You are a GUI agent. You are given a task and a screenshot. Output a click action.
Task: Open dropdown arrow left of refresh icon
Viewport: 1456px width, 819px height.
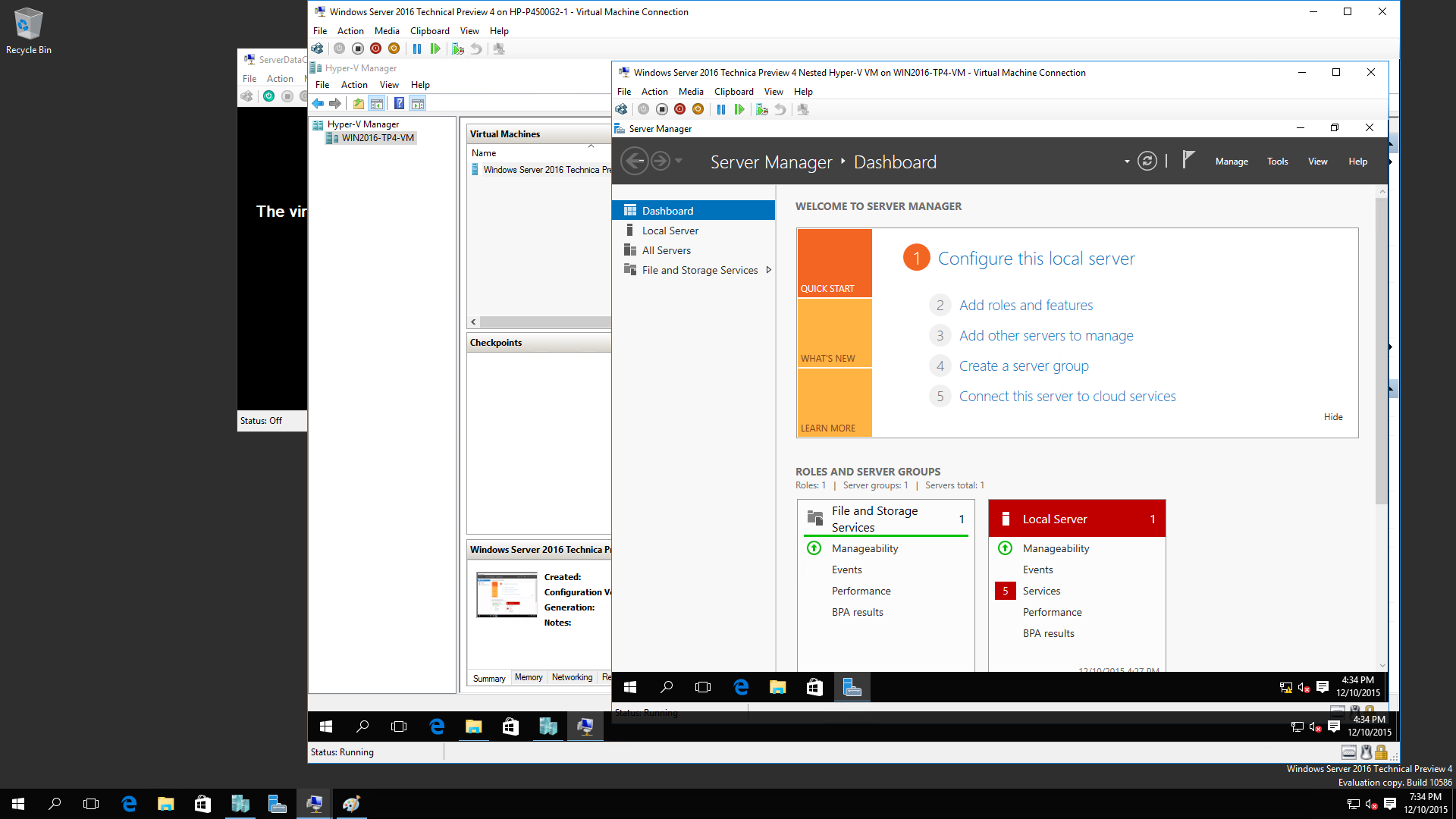[x=1127, y=162]
